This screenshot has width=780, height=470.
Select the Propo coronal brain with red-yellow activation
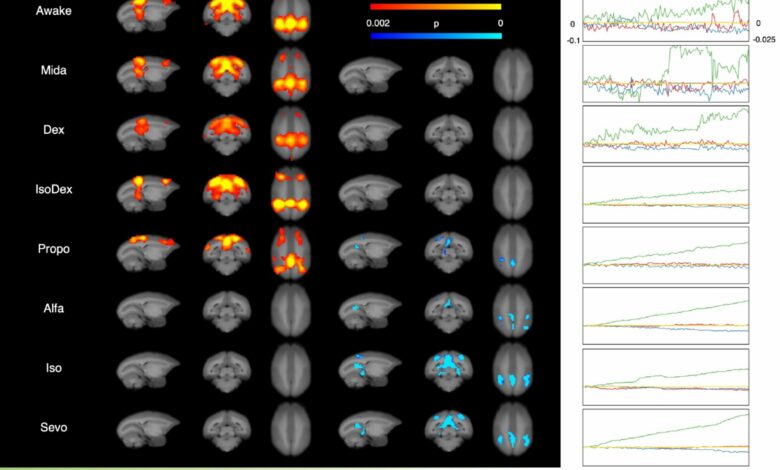tap(227, 254)
